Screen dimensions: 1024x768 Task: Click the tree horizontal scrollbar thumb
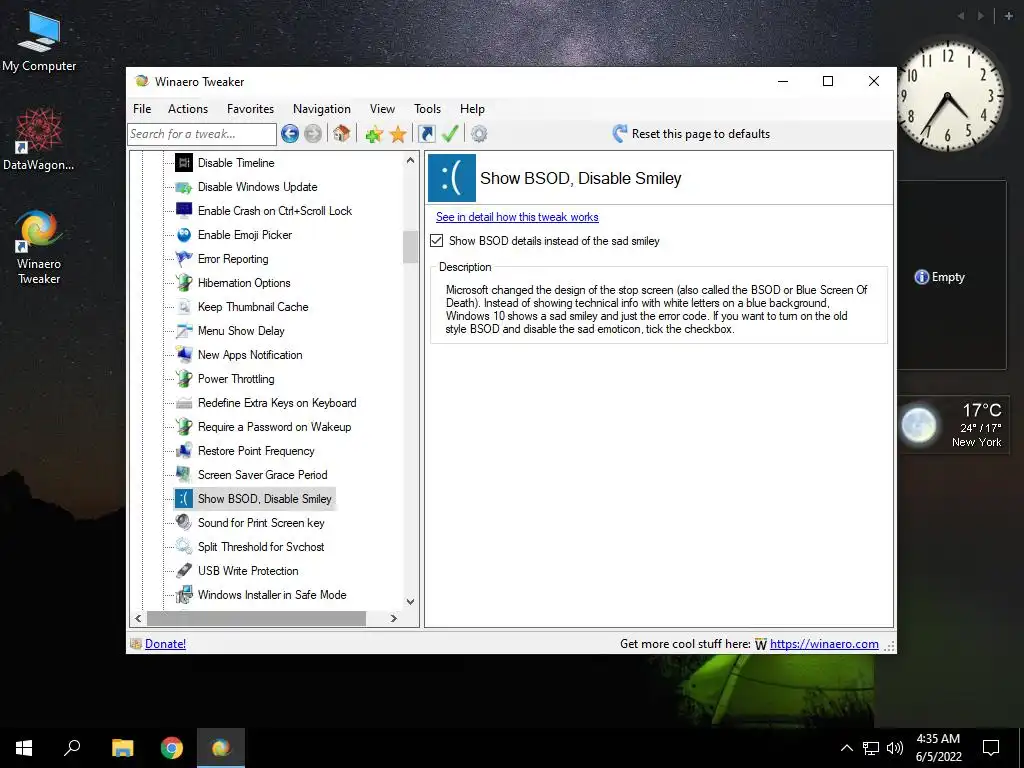[x=256, y=618]
